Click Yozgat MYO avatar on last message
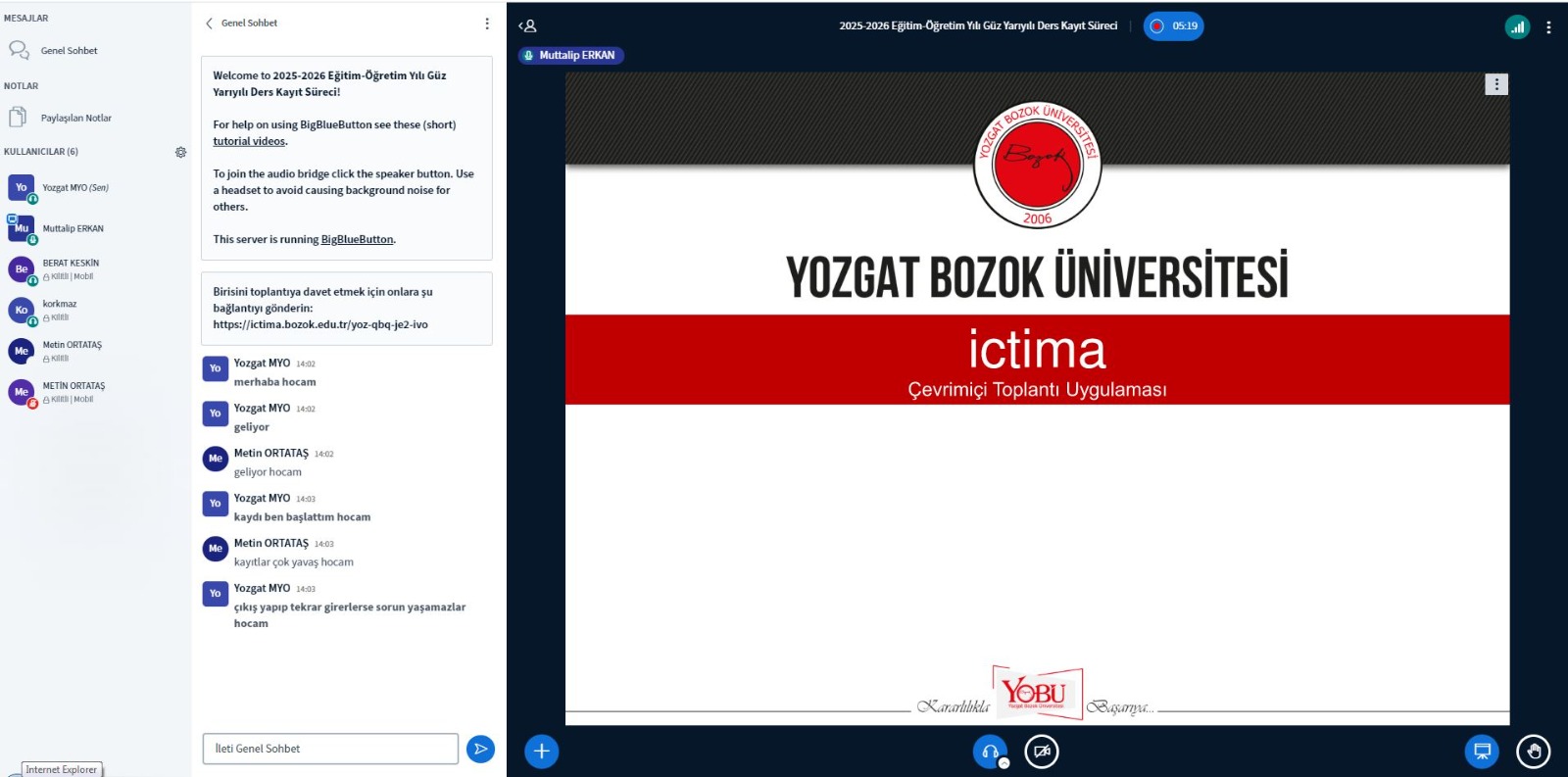The width and height of the screenshot is (1568, 777). click(x=216, y=594)
